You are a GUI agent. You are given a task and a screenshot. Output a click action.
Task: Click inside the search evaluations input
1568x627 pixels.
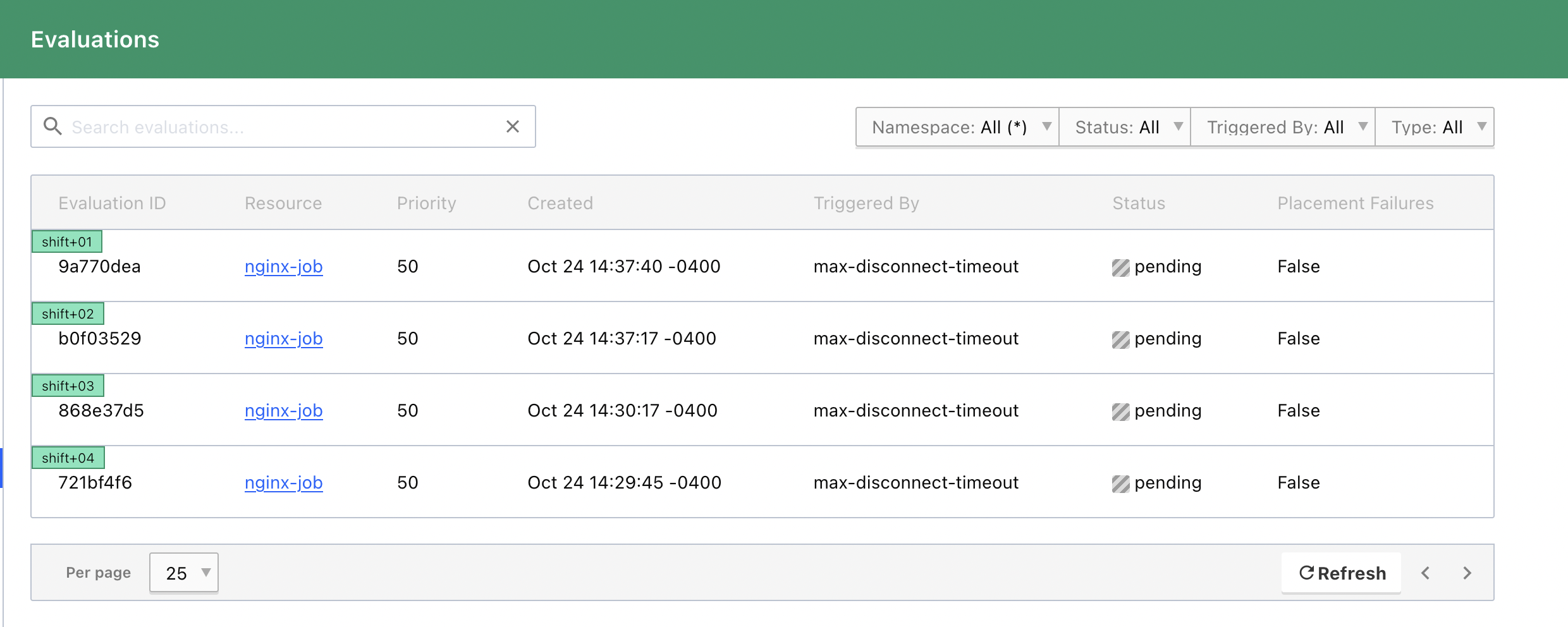point(253,126)
